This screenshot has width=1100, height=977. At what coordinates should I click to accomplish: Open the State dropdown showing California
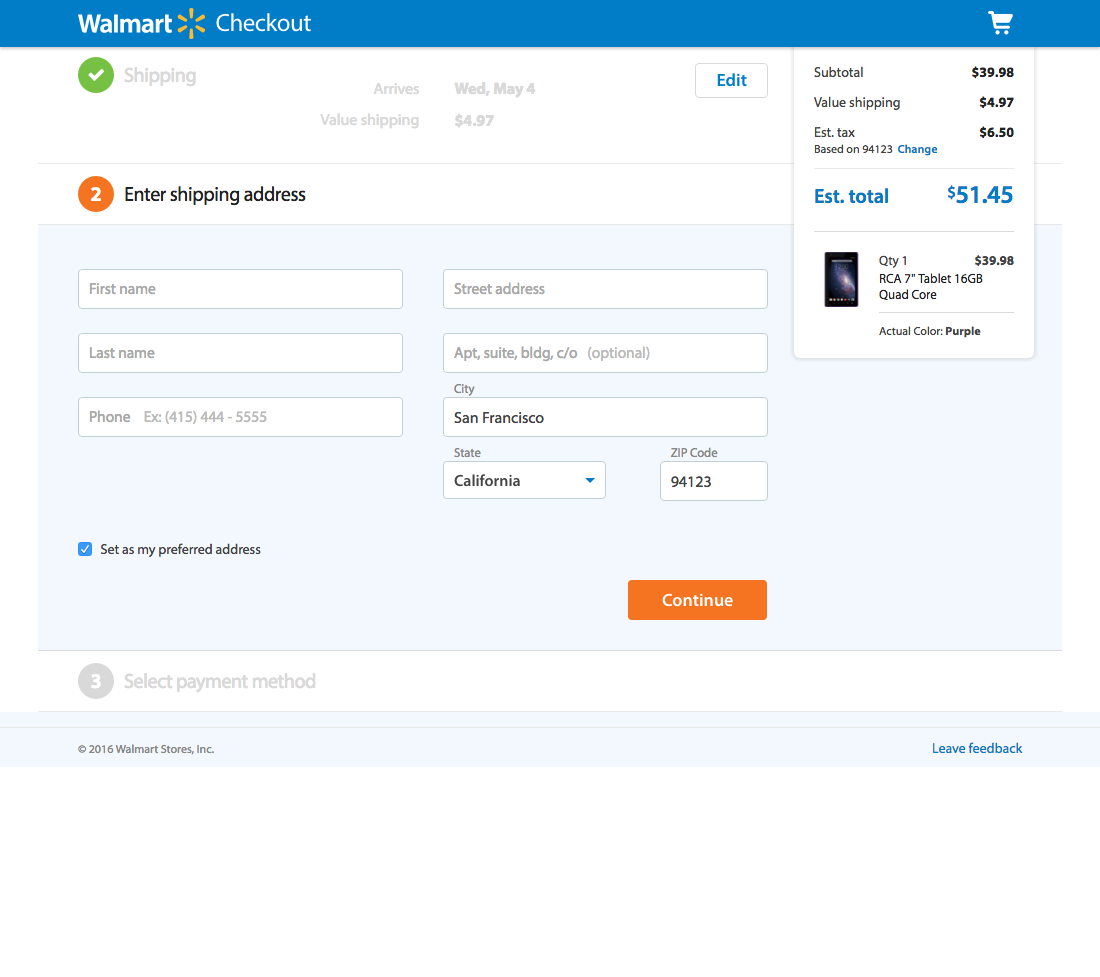pyautogui.click(x=524, y=480)
